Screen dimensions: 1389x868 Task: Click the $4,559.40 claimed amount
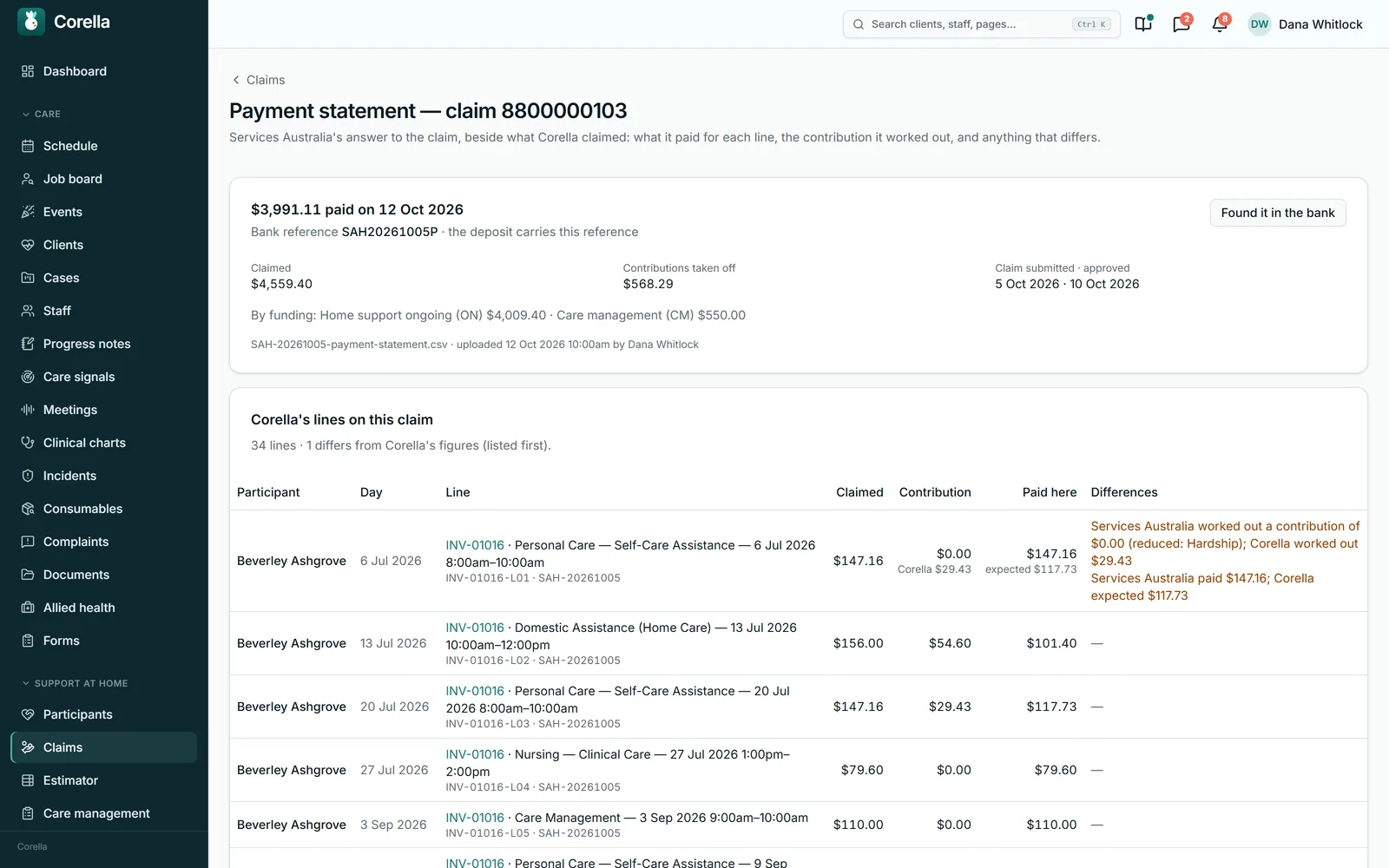coord(281,284)
